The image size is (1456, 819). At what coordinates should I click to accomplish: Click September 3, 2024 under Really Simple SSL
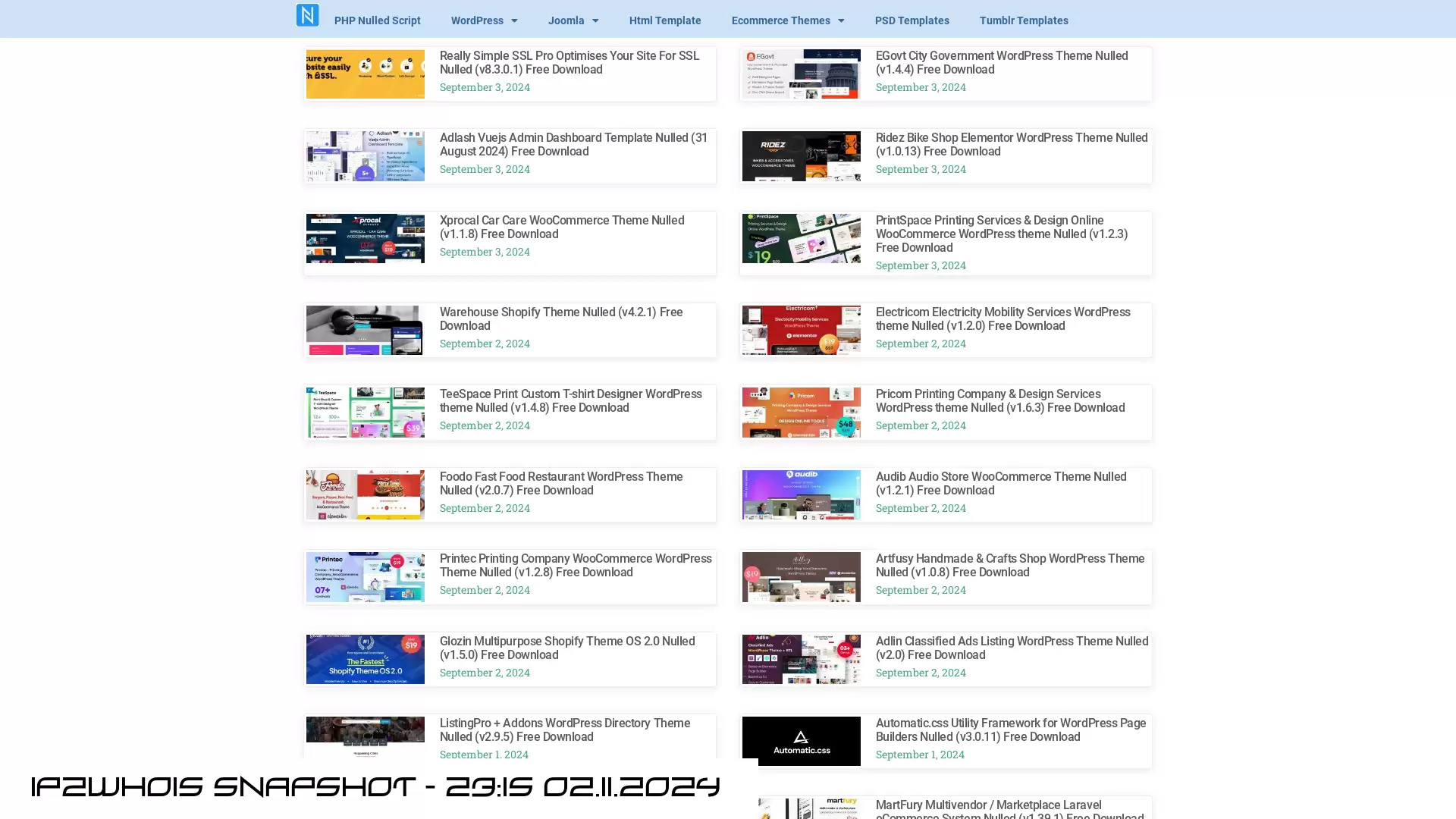[x=485, y=87]
